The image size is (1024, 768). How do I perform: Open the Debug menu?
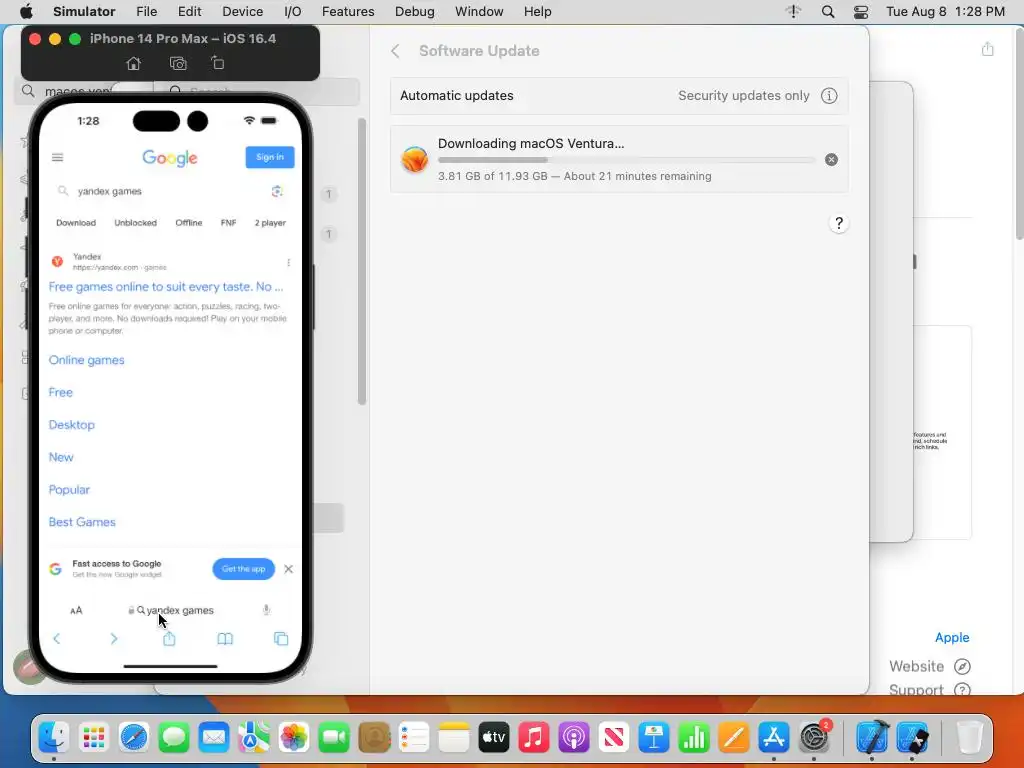pos(415,12)
